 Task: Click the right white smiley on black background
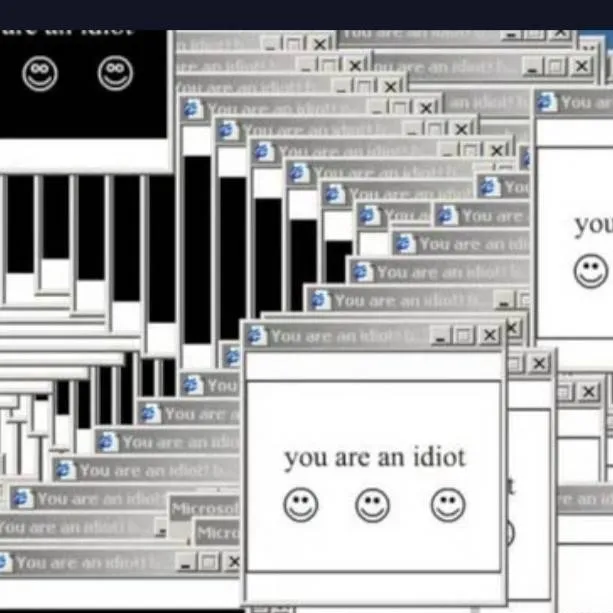click(115, 73)
